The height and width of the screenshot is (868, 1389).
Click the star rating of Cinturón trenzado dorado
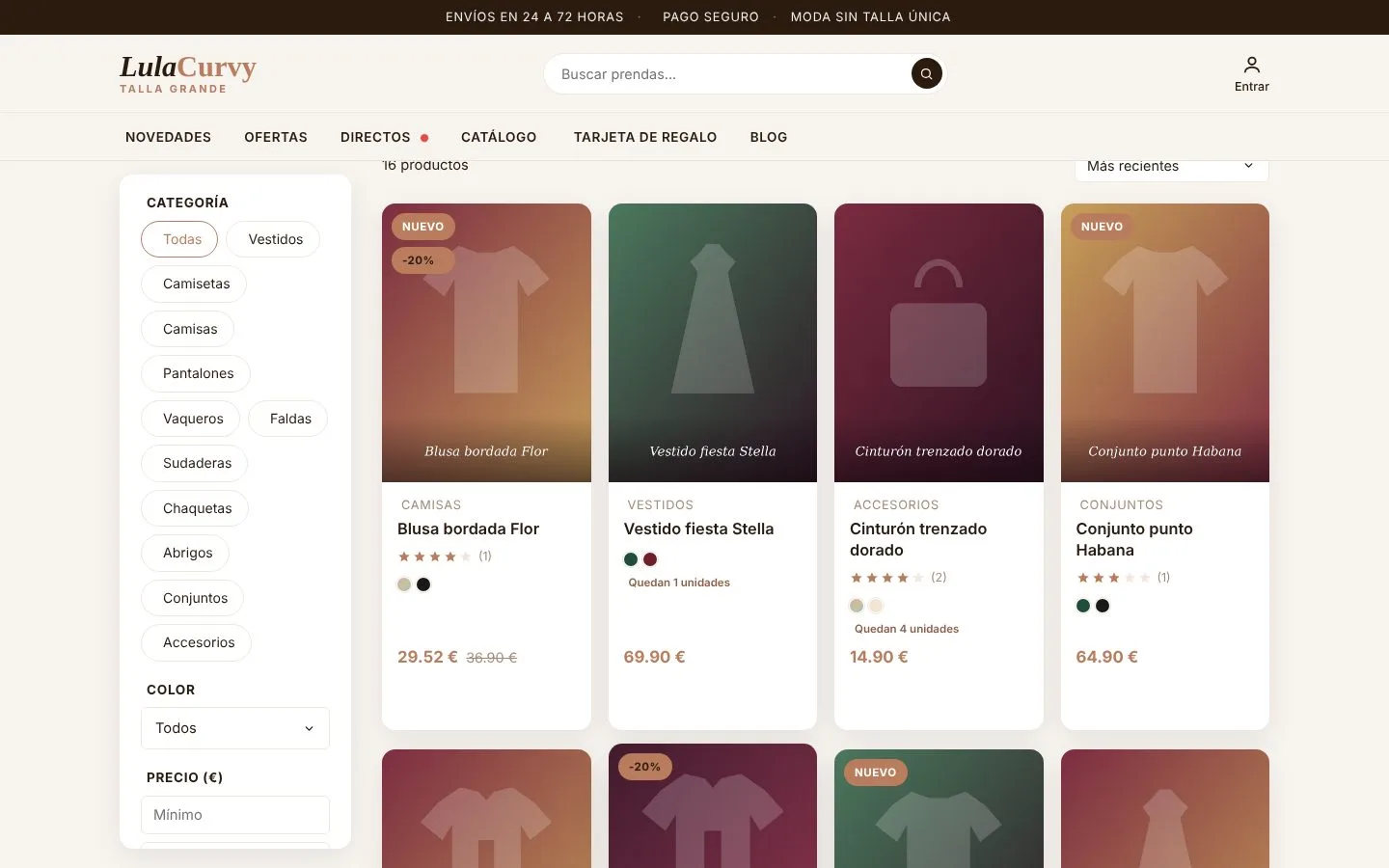coord(887,578)
